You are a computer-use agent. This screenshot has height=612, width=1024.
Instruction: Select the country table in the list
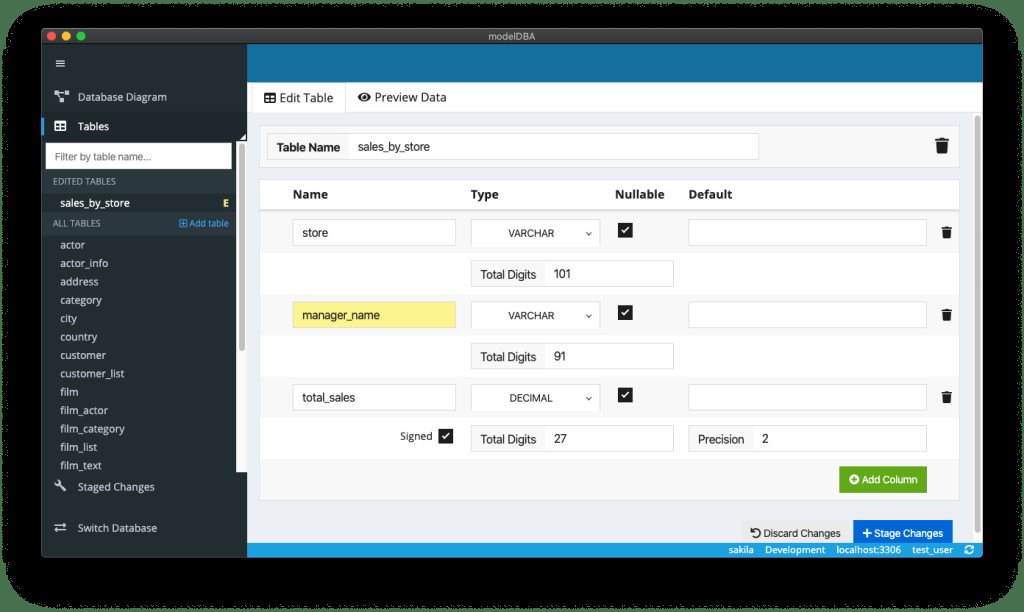(x=78, y=337)
